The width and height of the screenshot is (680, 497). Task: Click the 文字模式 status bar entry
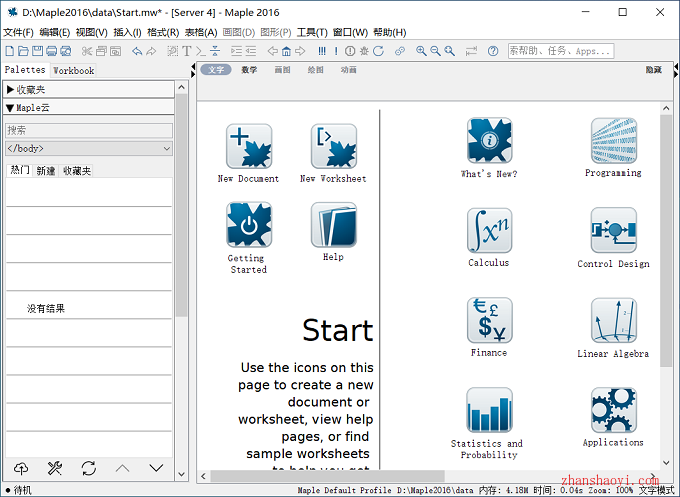657,490
